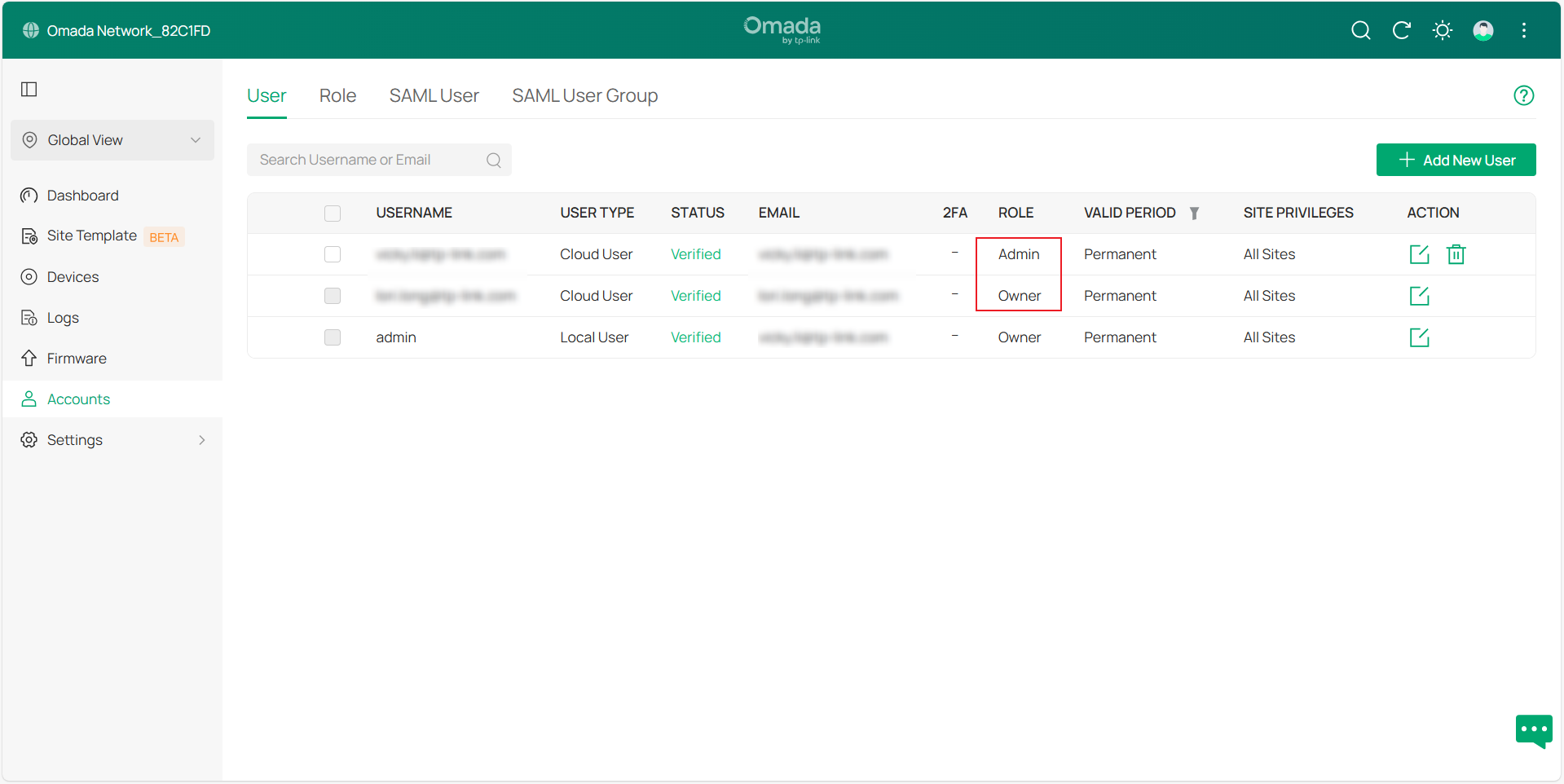Click the Add New User button
1564x784 pixels.
(x=1456, y=159)
